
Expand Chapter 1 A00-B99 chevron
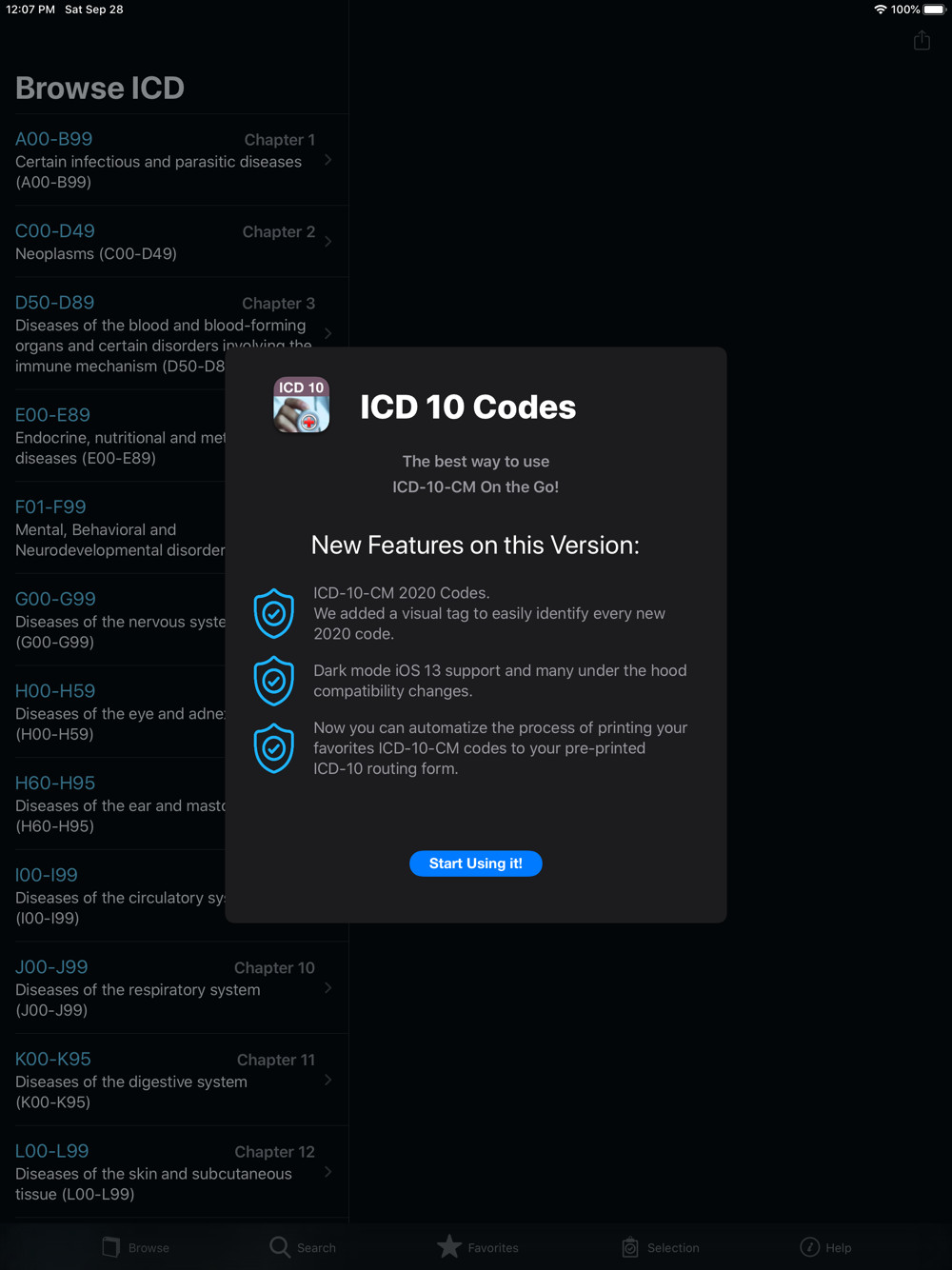coord(327,160)
